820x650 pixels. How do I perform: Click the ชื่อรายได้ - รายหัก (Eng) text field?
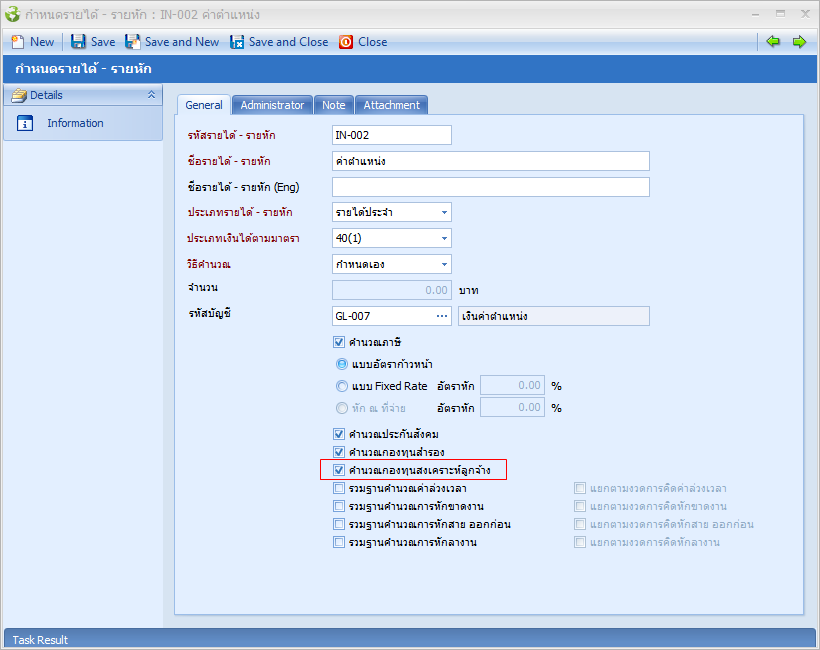coord(490,187)
